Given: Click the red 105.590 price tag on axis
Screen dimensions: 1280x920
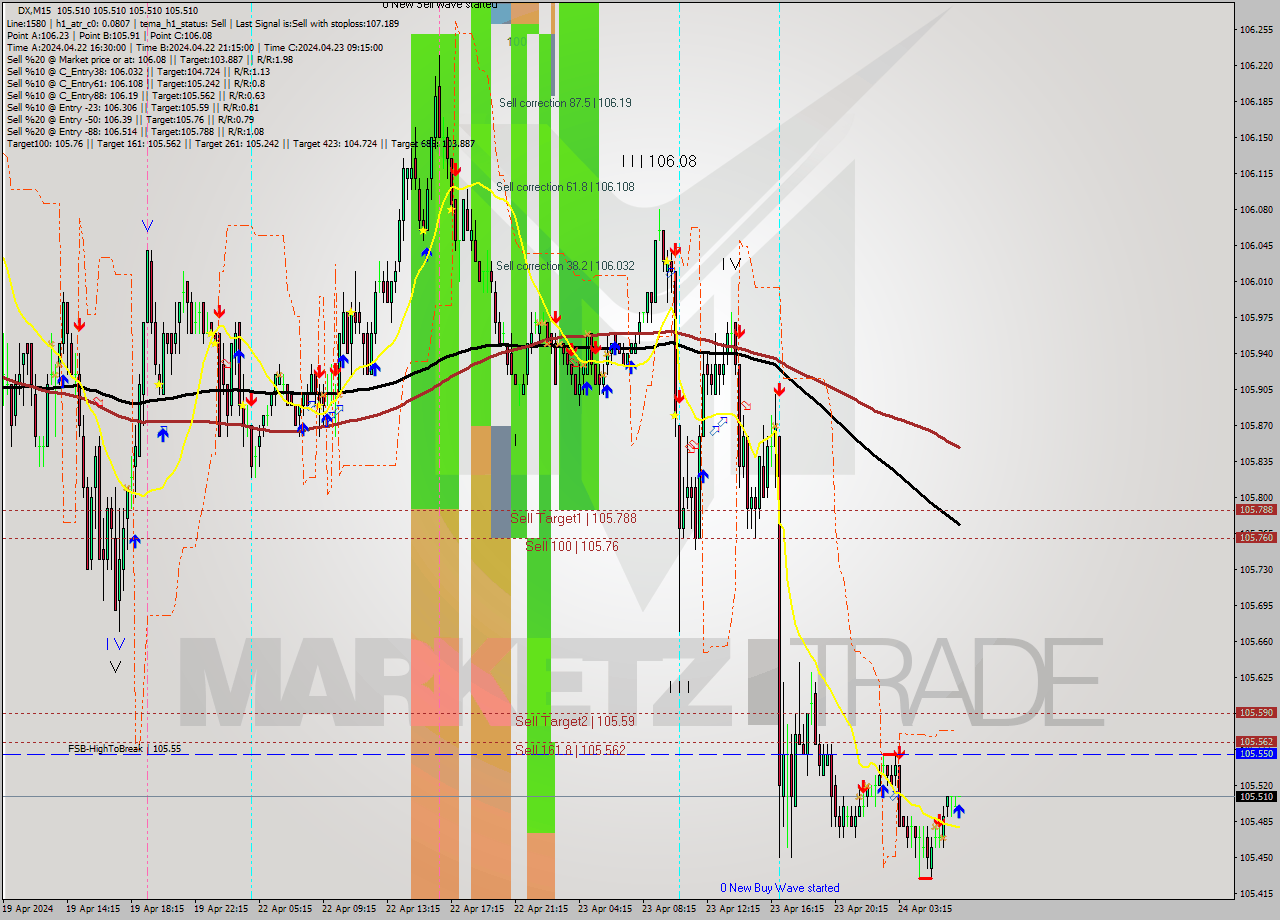Looking at the screenshot, I should (1256, 713).
